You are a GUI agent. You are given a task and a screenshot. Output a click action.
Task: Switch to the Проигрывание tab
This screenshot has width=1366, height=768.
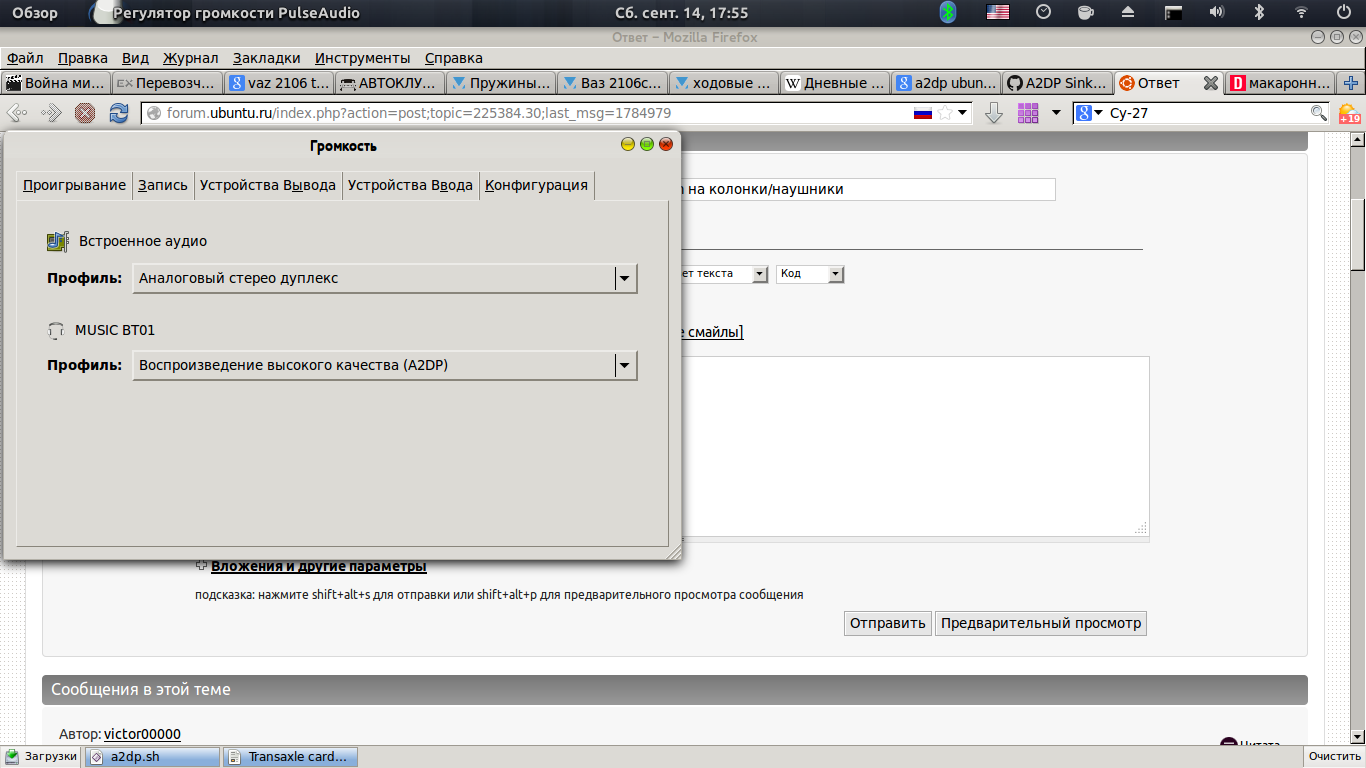click(74, 185)
